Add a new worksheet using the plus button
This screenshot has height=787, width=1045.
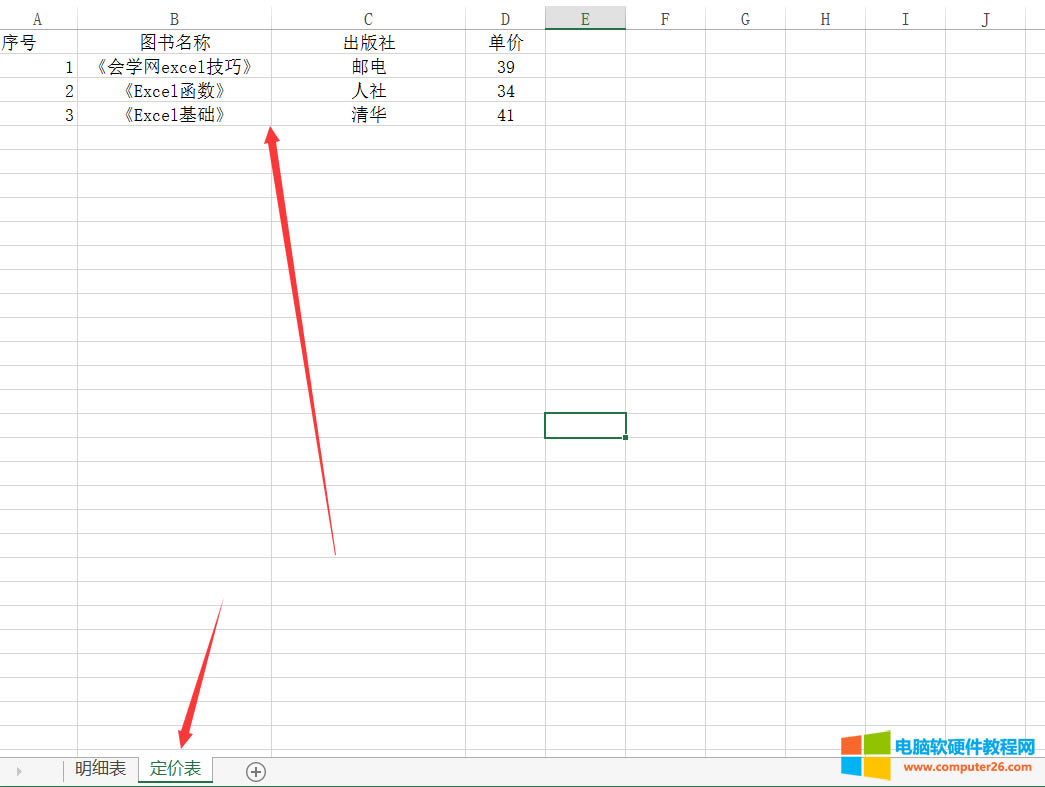255,771
